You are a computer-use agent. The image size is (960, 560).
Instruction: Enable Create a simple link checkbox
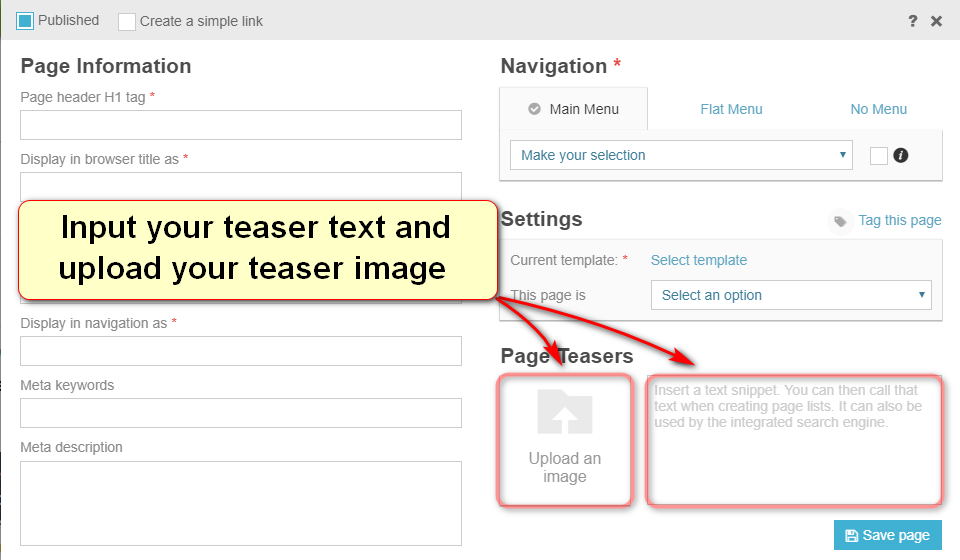(127, 21)
